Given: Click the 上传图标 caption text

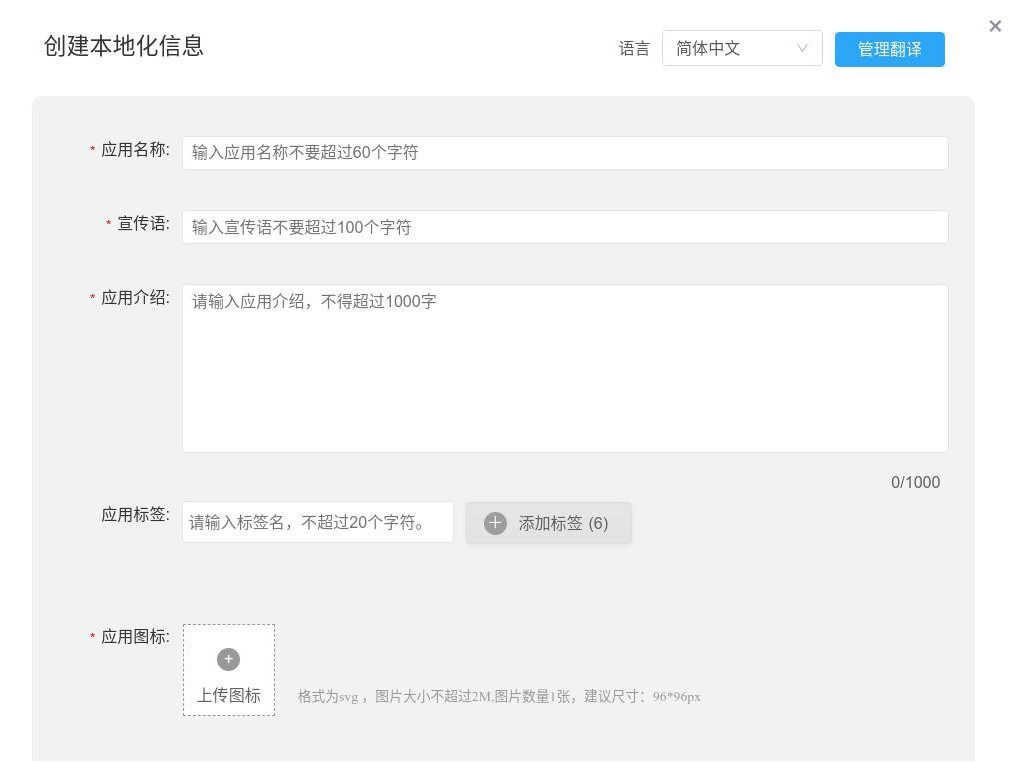Looking at the screenshot, I should click(229, 695).
